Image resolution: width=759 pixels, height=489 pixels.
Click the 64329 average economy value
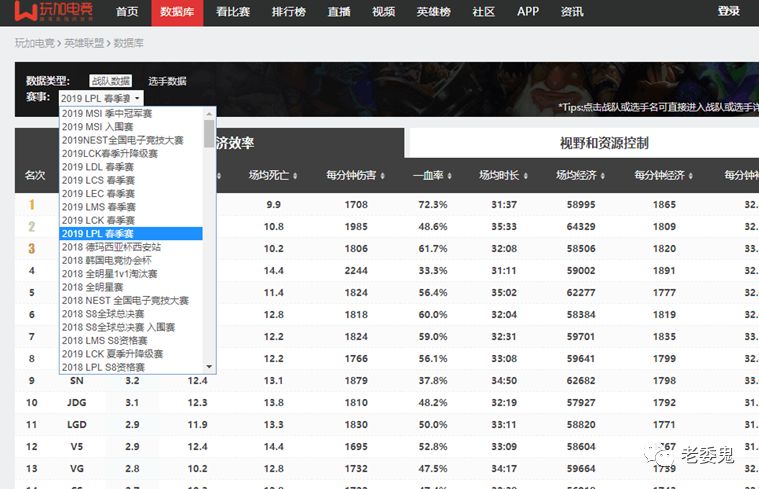click(x=581, y=227)
